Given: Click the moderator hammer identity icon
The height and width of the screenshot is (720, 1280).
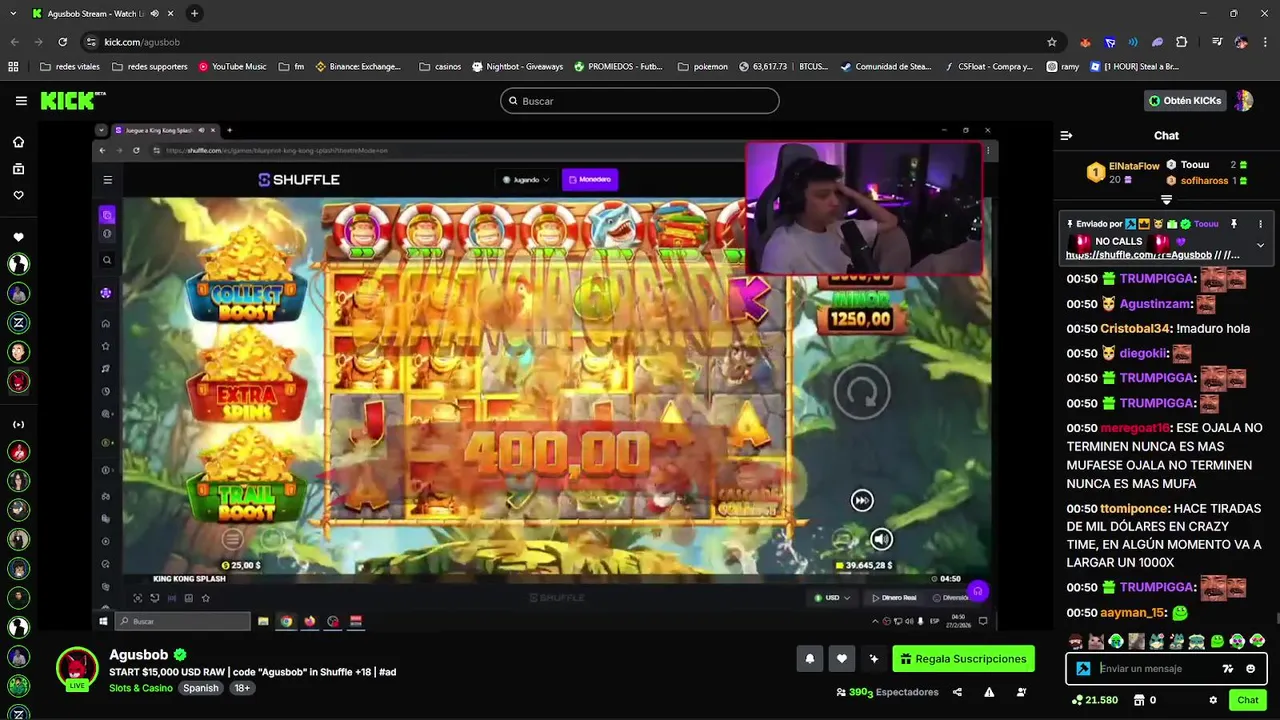Looking at the screenshot, I should [x=1083, y=669].
